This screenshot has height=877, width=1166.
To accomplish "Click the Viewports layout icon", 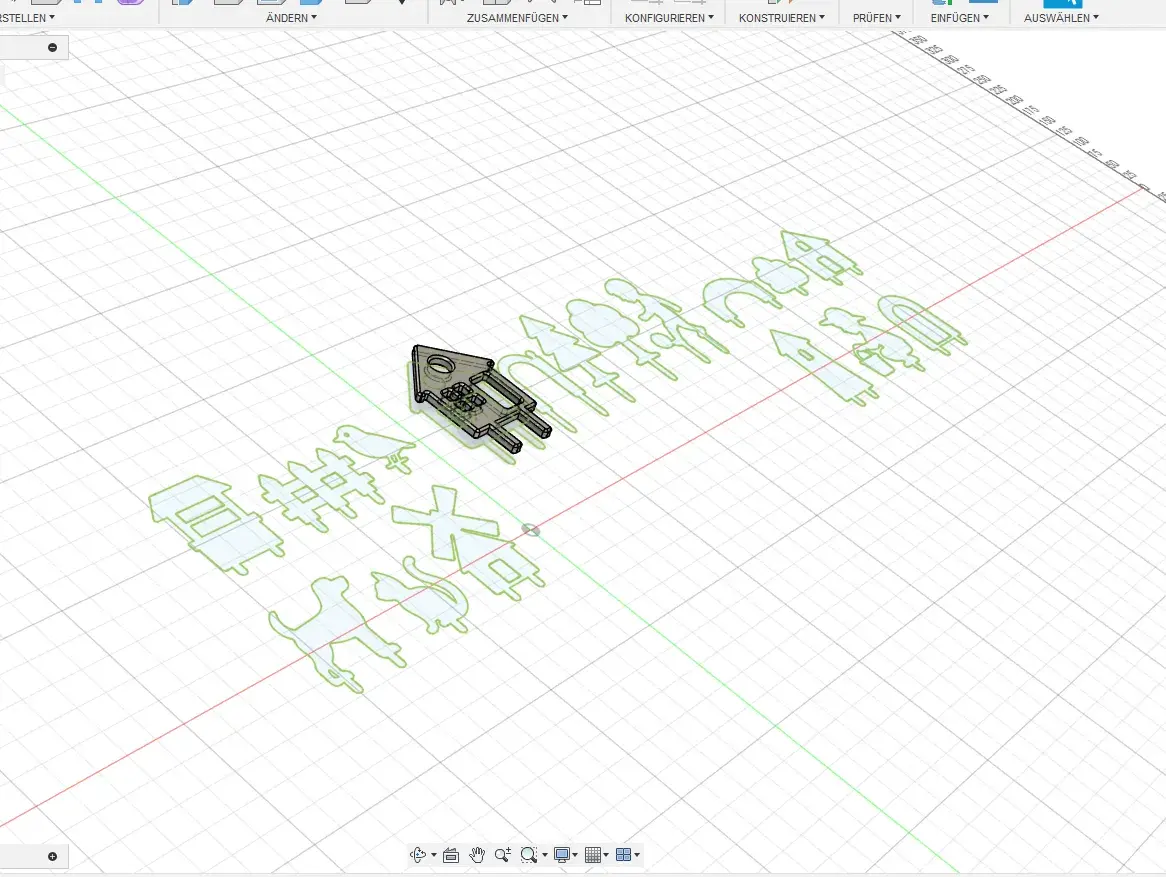I will pos(624,855).
